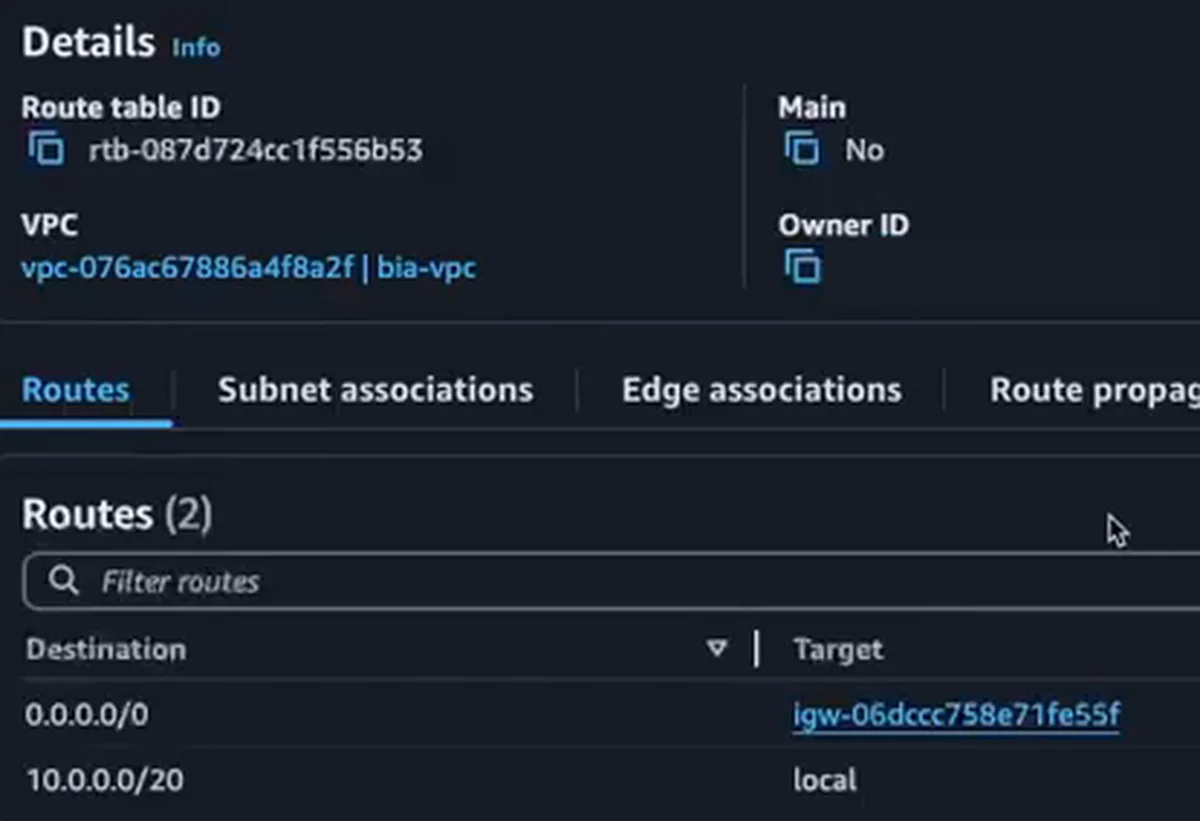1200x821 pixels.
Task: Click the Destination column header
Action: 106,649
